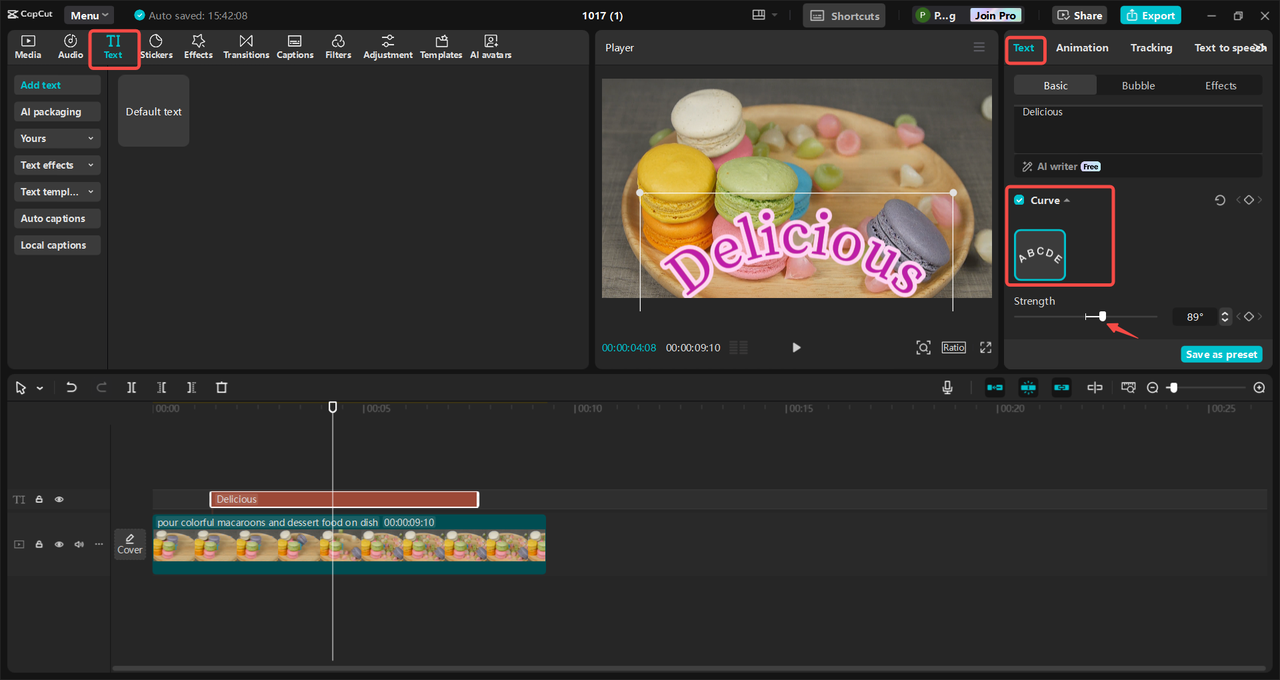Open the Stickers panel
Image resolution: width=1280 pixels, height=680 pixels.
156,46
